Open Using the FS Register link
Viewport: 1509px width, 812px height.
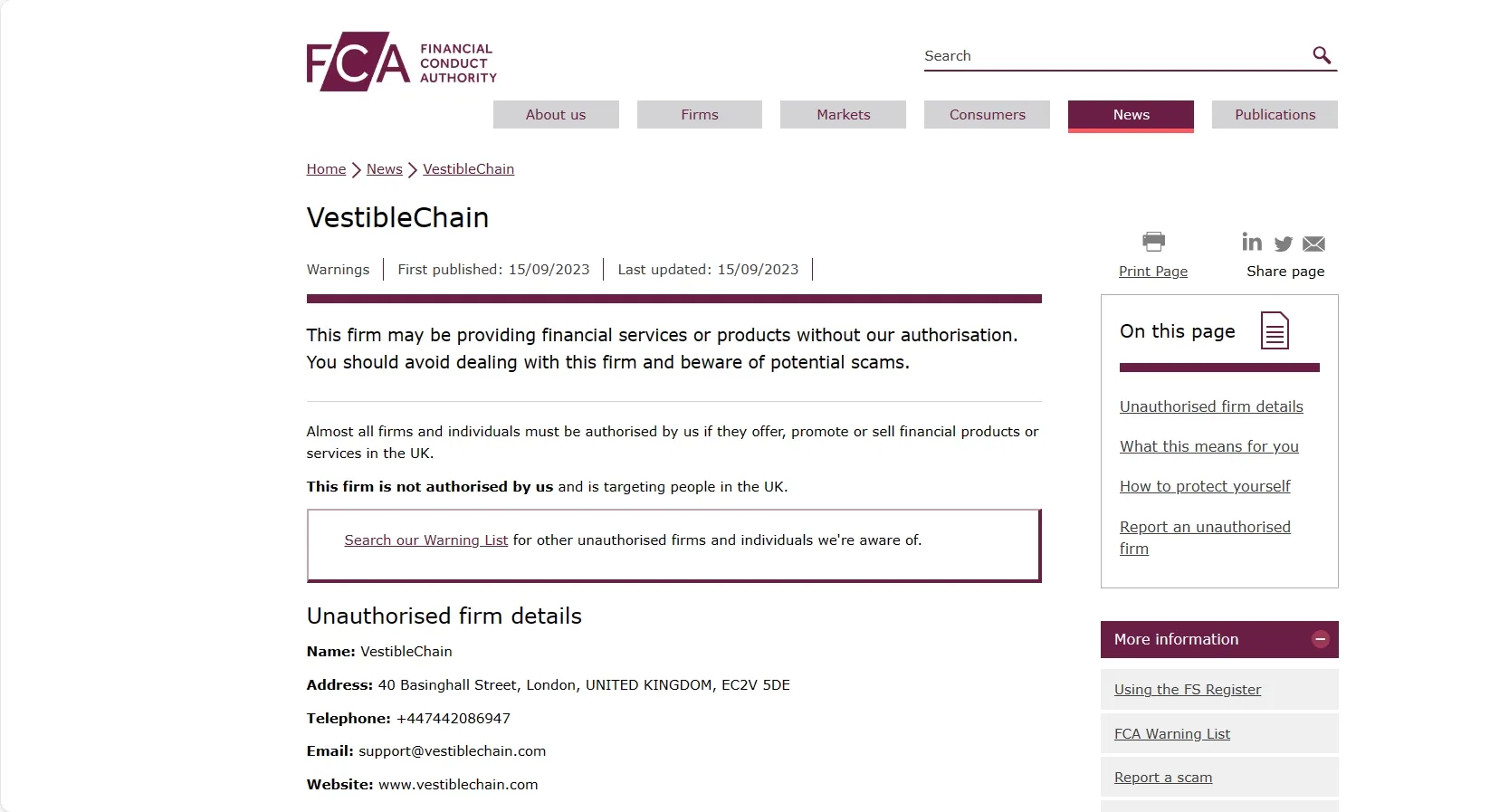pyautogui.click(x=1187, y=690)
